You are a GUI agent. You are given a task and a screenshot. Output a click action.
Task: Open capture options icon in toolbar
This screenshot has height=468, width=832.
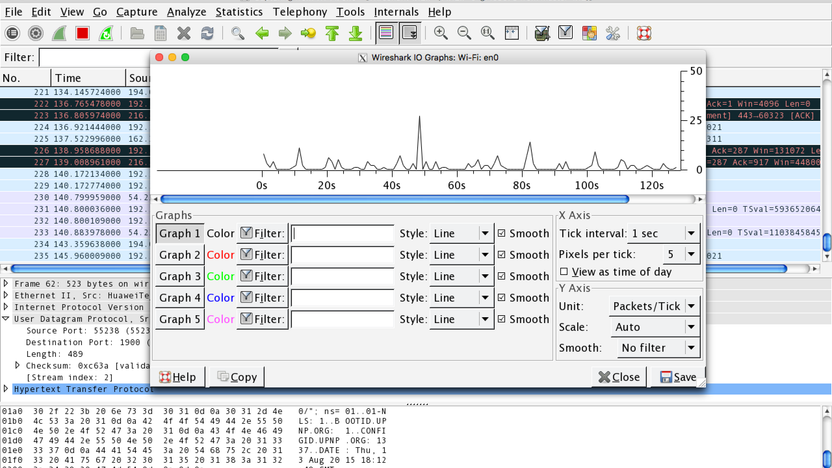pyautogui.click(x=36, y=33)
